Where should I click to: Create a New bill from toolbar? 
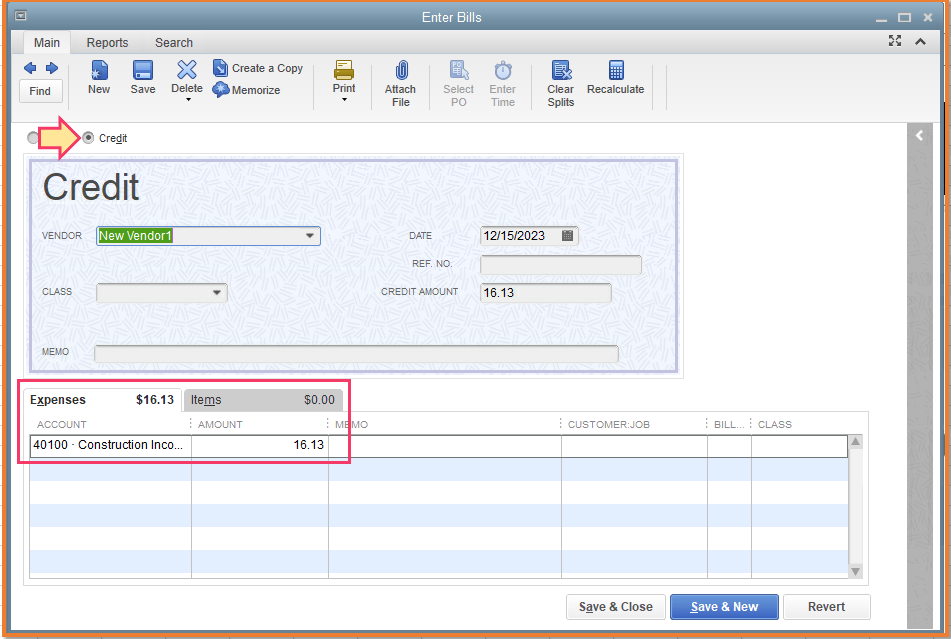pyautogui.click(x=99, y=77)
